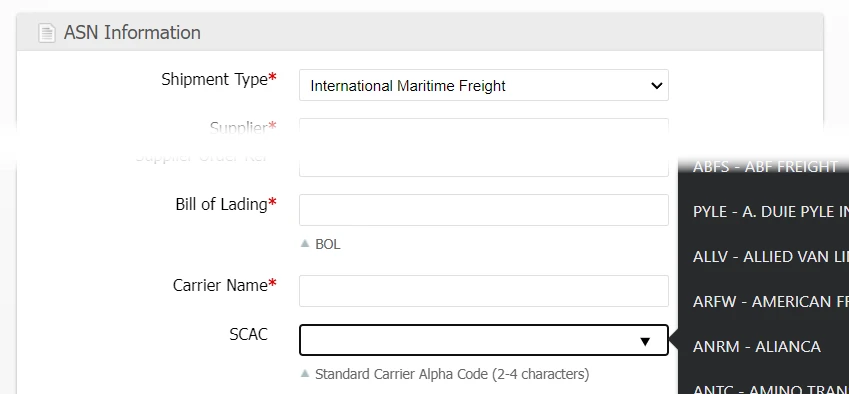Click triangle icon beside Standard Carrier Alpha Code
Screen dimensions: 849x394
[305, 373]
